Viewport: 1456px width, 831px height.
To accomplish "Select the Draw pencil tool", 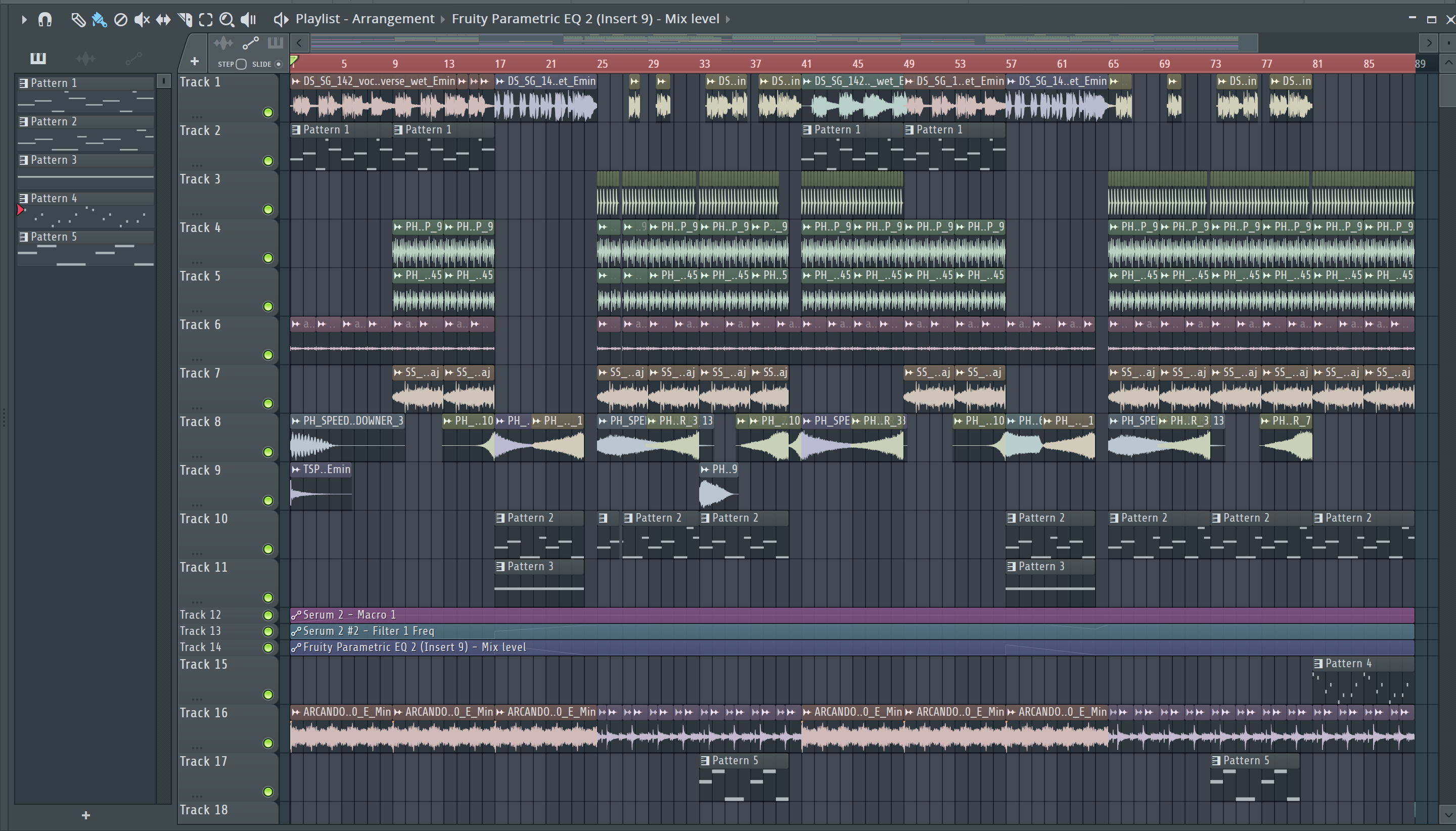I will pos(78,19).
